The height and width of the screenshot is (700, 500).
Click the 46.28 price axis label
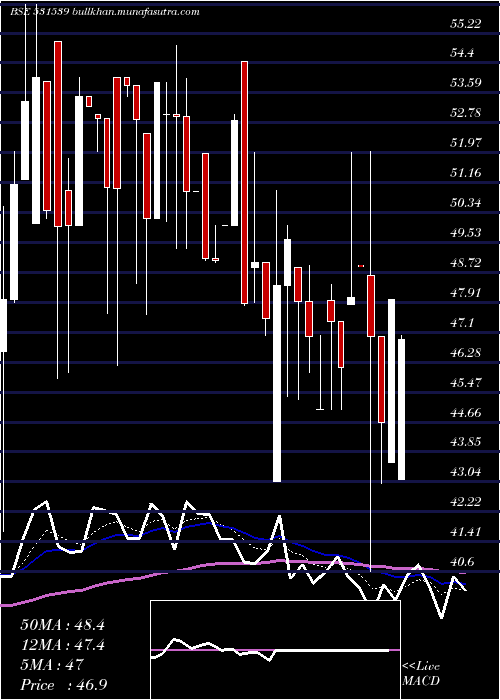tap(465, 353)
